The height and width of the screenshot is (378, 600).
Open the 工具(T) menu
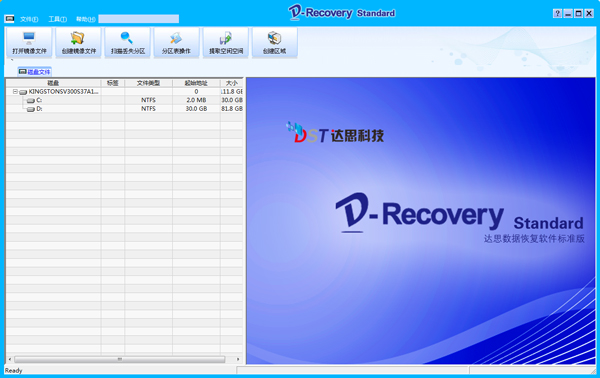click(57, 19)
